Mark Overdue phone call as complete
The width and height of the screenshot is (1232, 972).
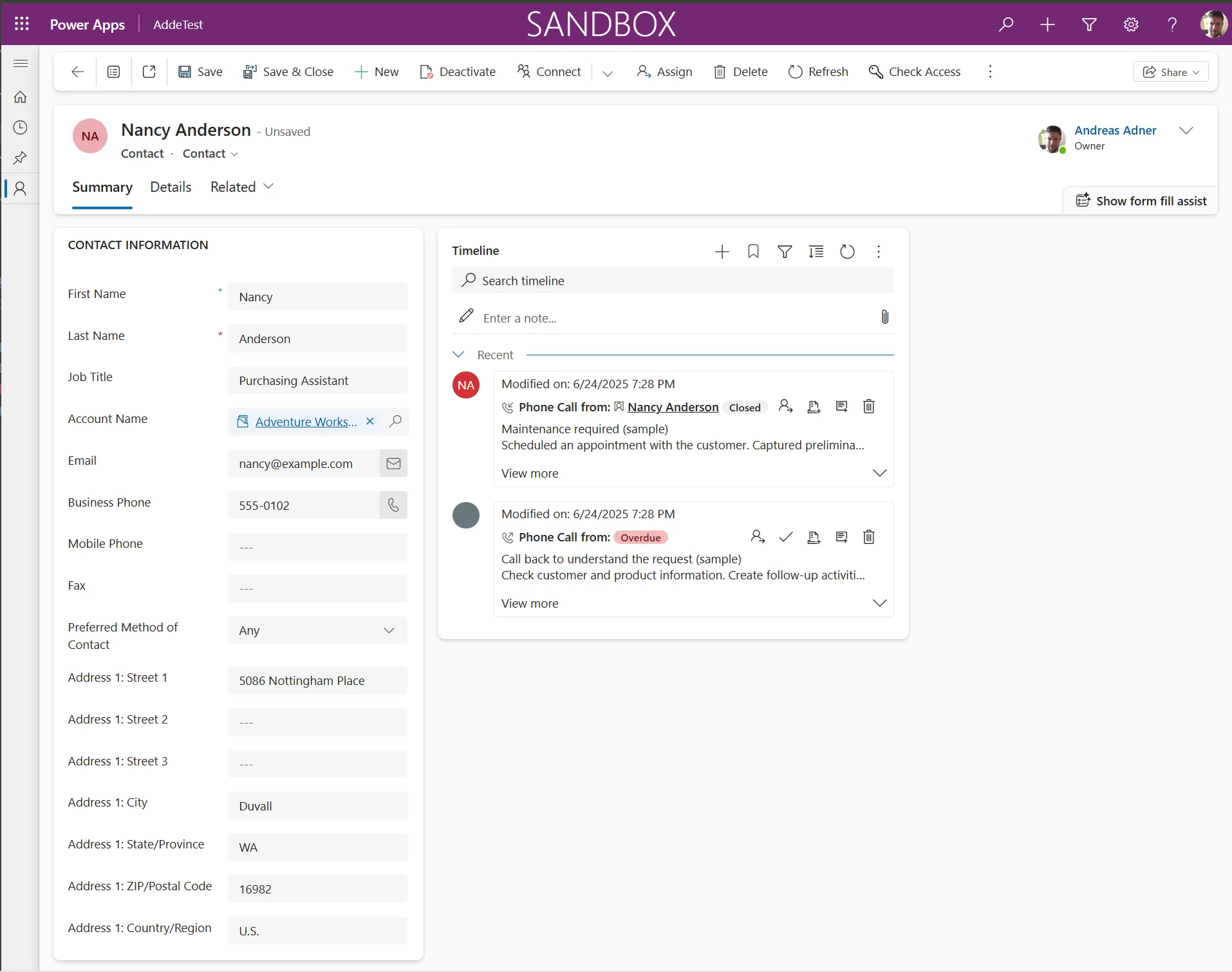pyautogui.click(x=786, y=537)
